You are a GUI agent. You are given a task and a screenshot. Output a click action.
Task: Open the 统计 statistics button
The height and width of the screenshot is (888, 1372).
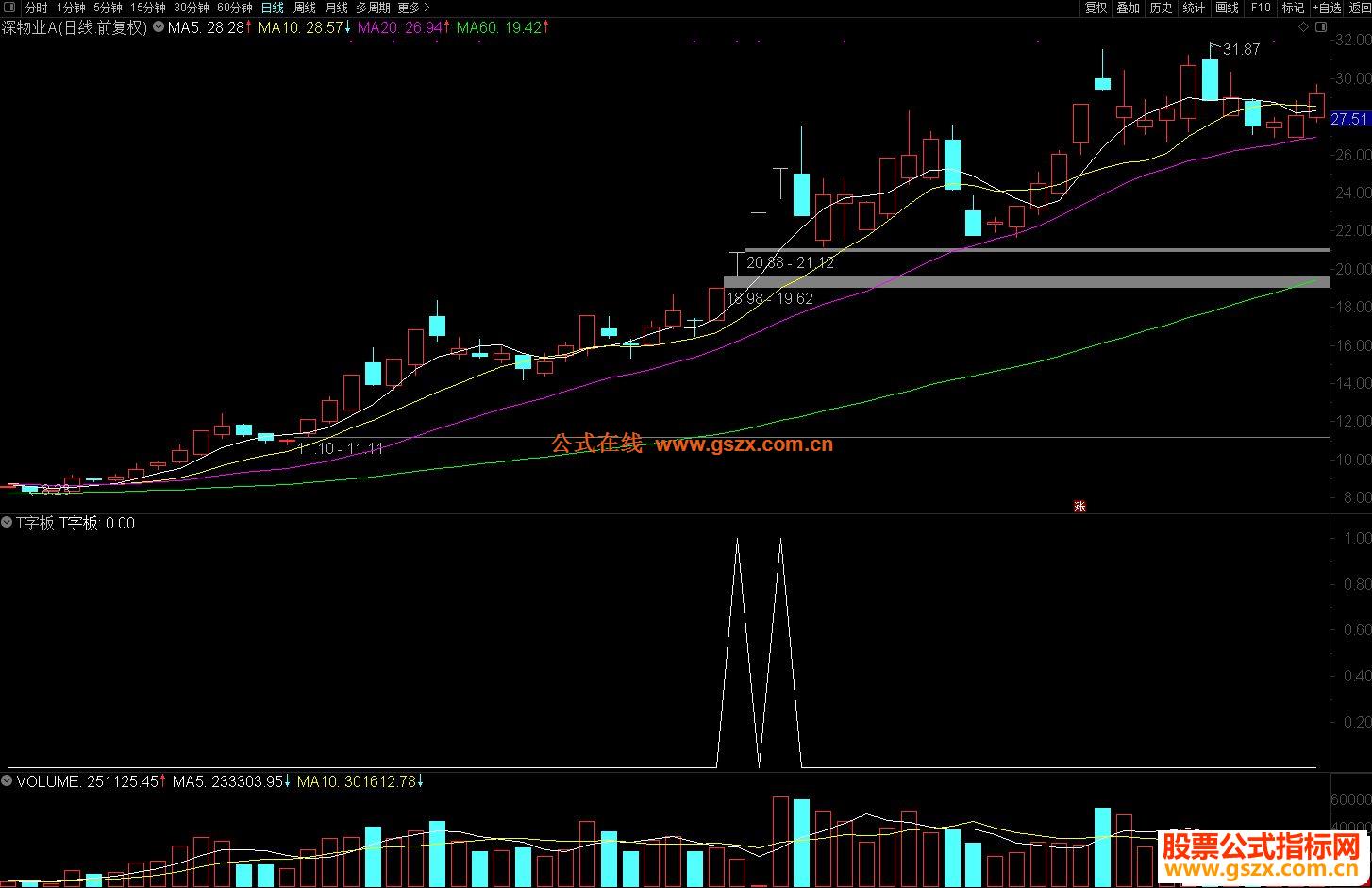pos(1194,8)
